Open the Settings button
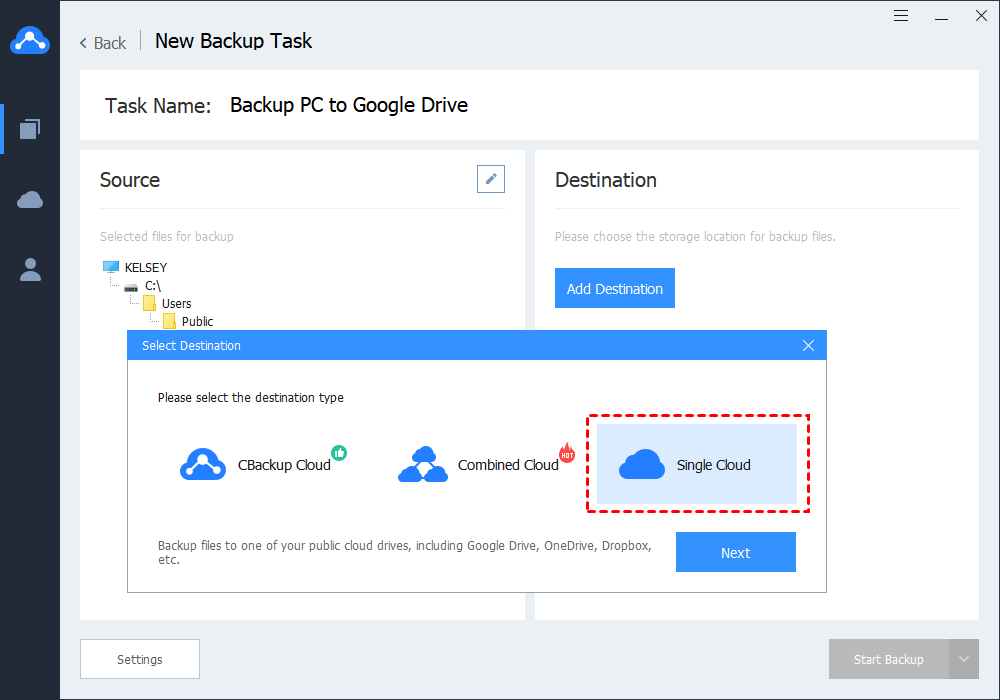The width and height of the screenshot is (1000, 700). point(140,659)
